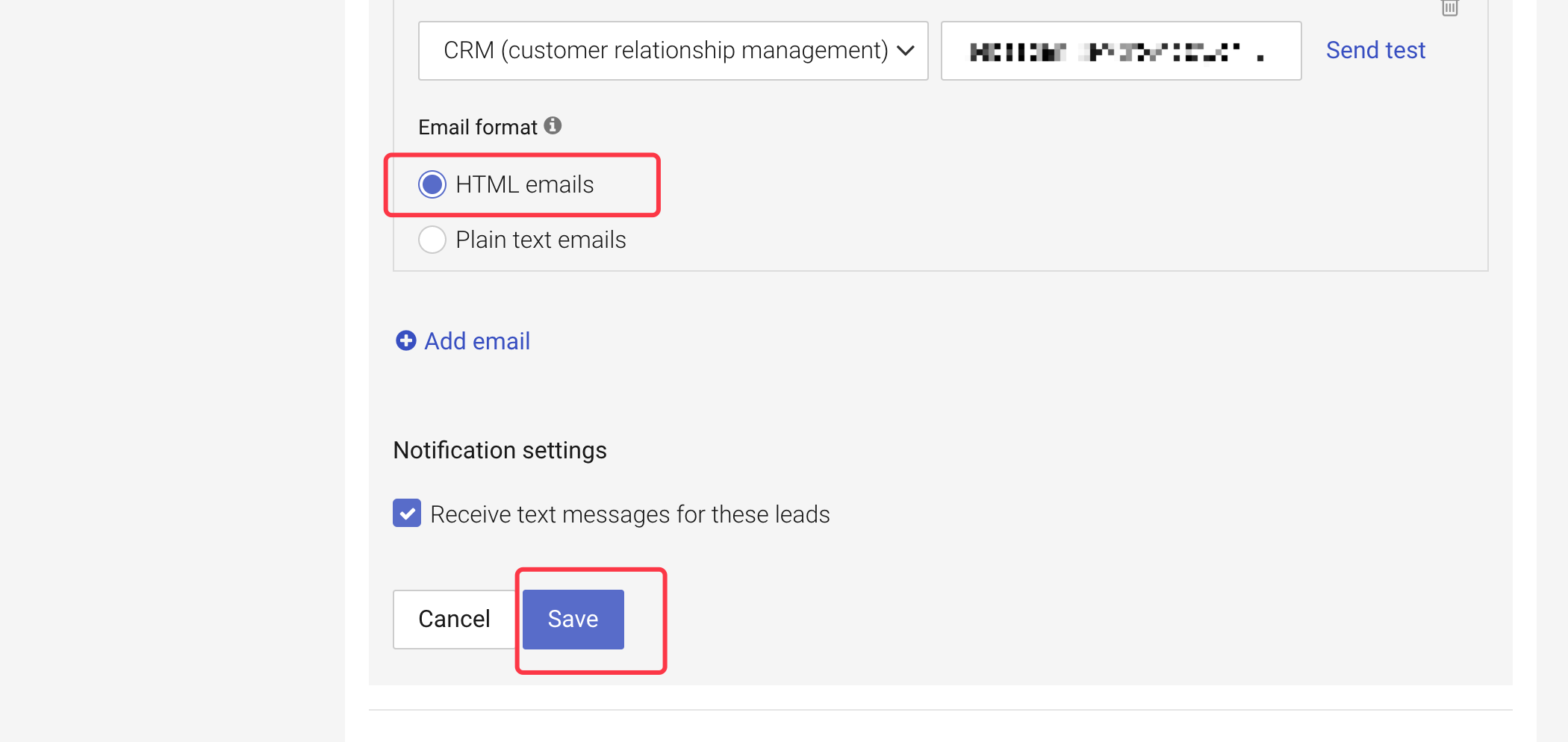Select the HTML emails radio button

click(432, 184)
